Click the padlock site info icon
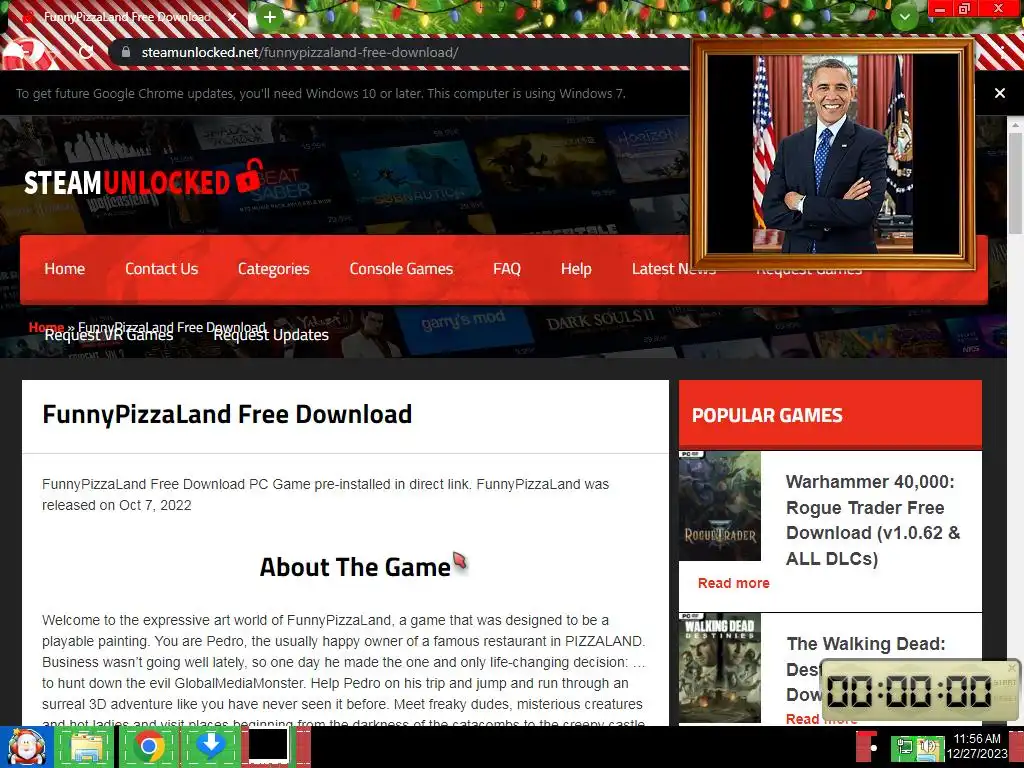The height and width of the screenshot is (768, 1024). pos(126,52)
